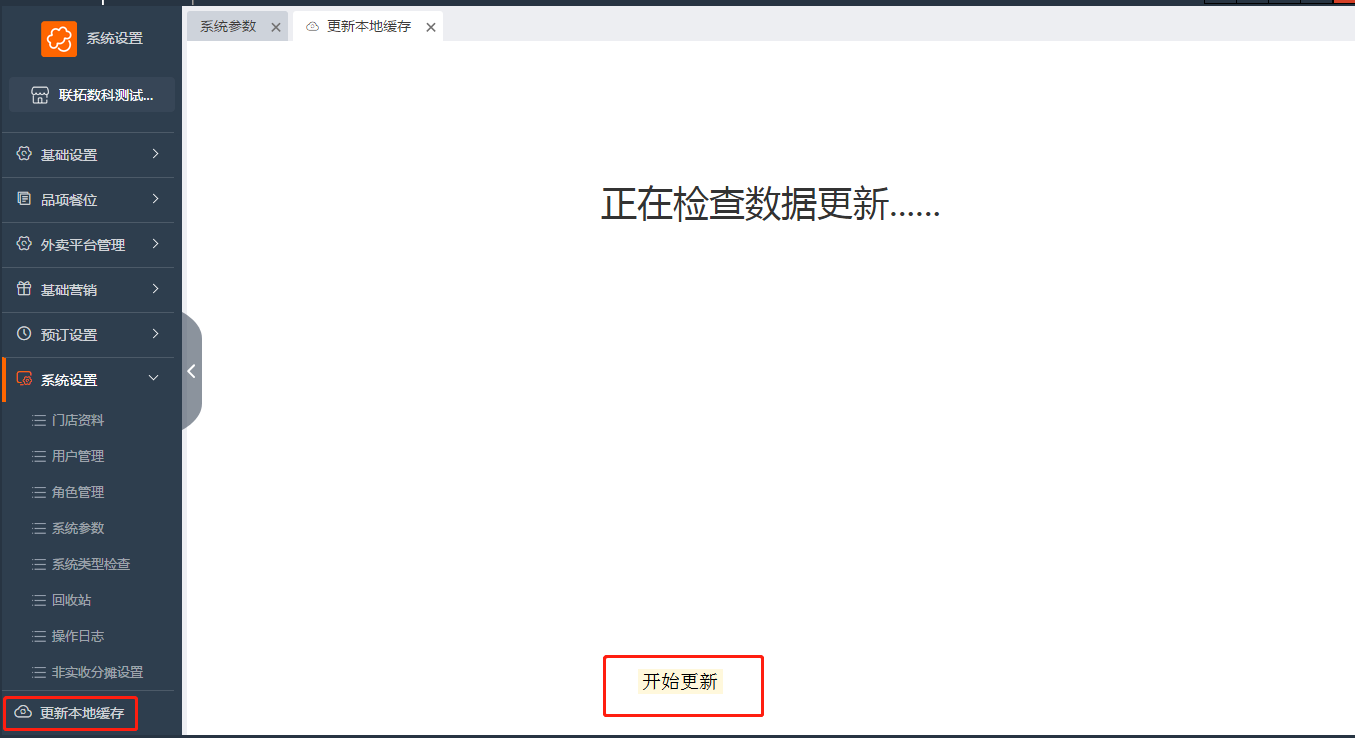Expand the 预订设置 menu chevron
Image resolution: width=1355 pixels, height=738 pixels.
(155, 334)
